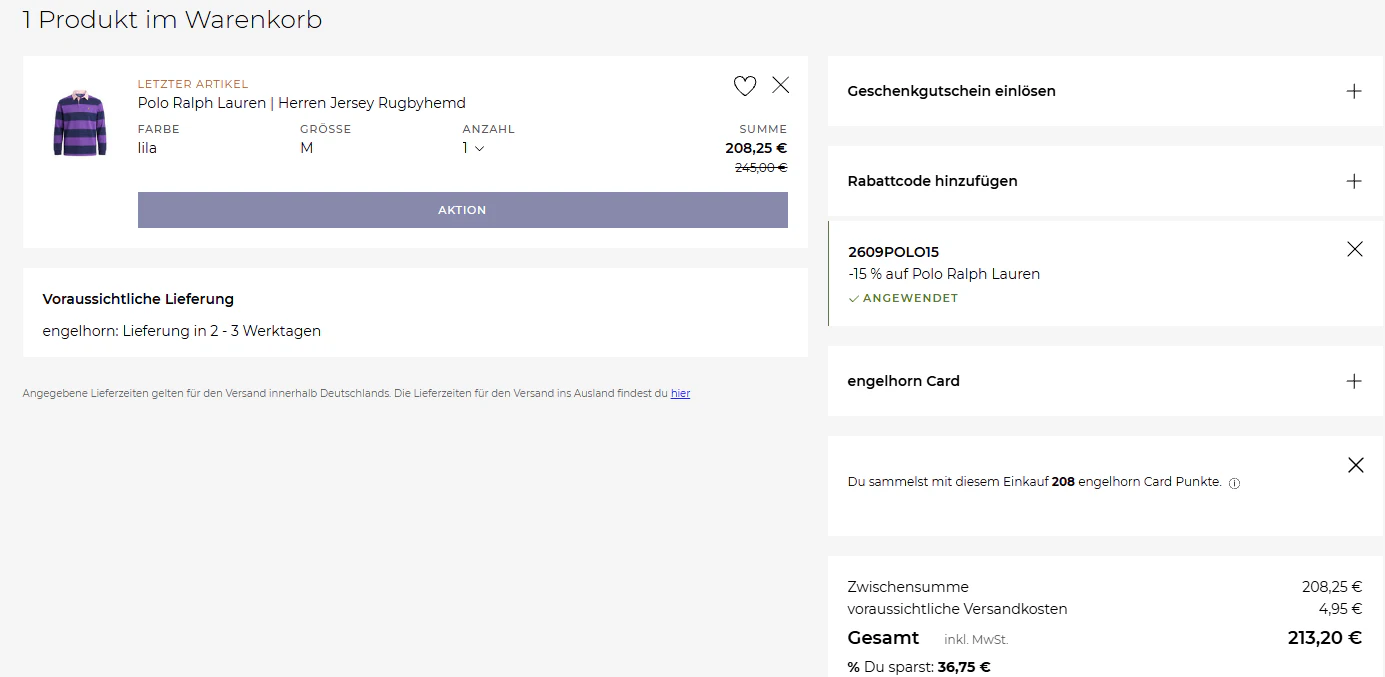Click the AKTION button
Screen dimensions: 1385x677
pos(463,210)
